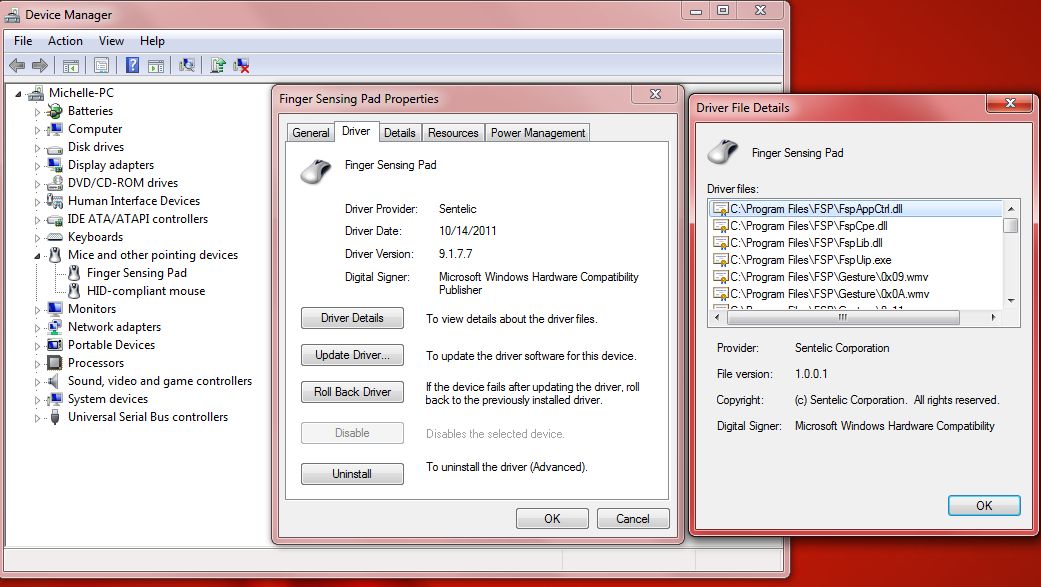The image size is (1041, 587).
Task: Open the File menu
Action: pos(23,41)
